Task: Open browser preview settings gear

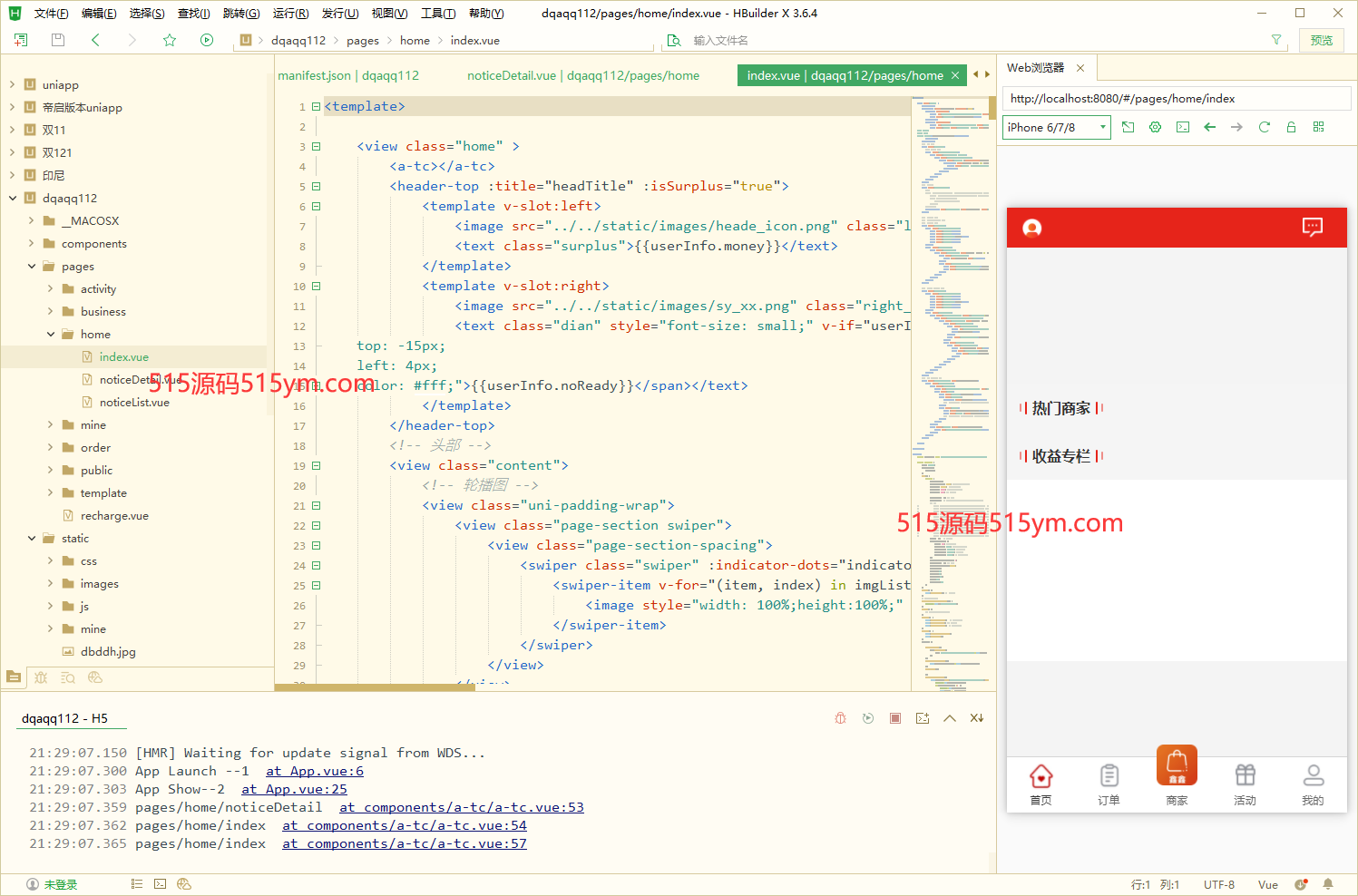Action: click(1155, 127)
